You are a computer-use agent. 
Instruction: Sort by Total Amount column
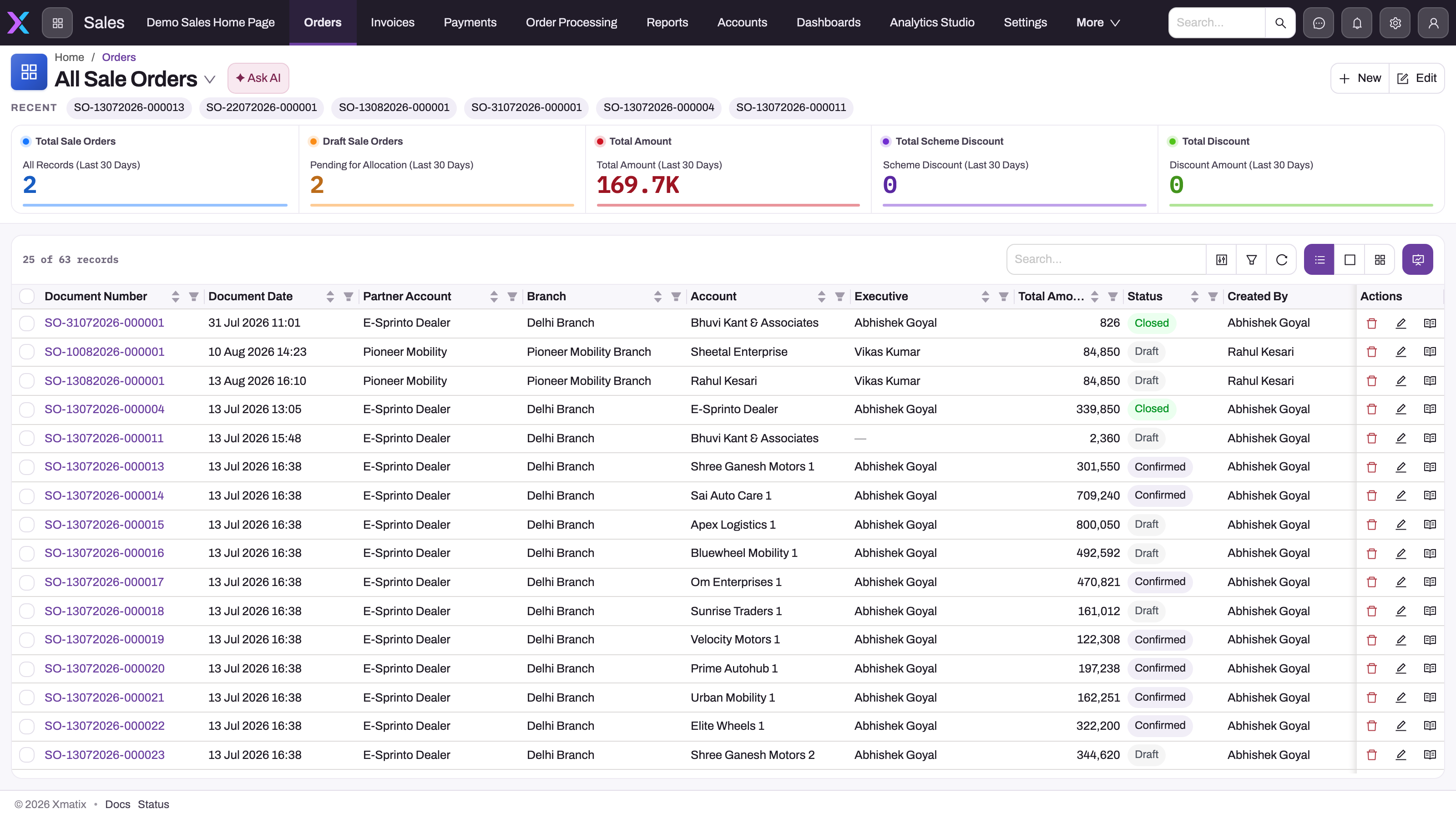(x=1095, y=296)
